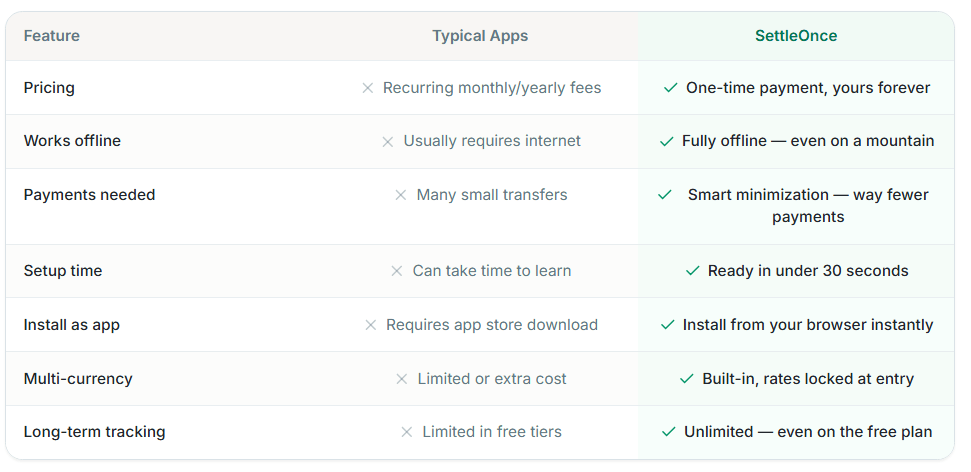The width and height of the screenshot is (971, 472).
Task: Select the Long-term tracking row label
Action: [94, 432]
